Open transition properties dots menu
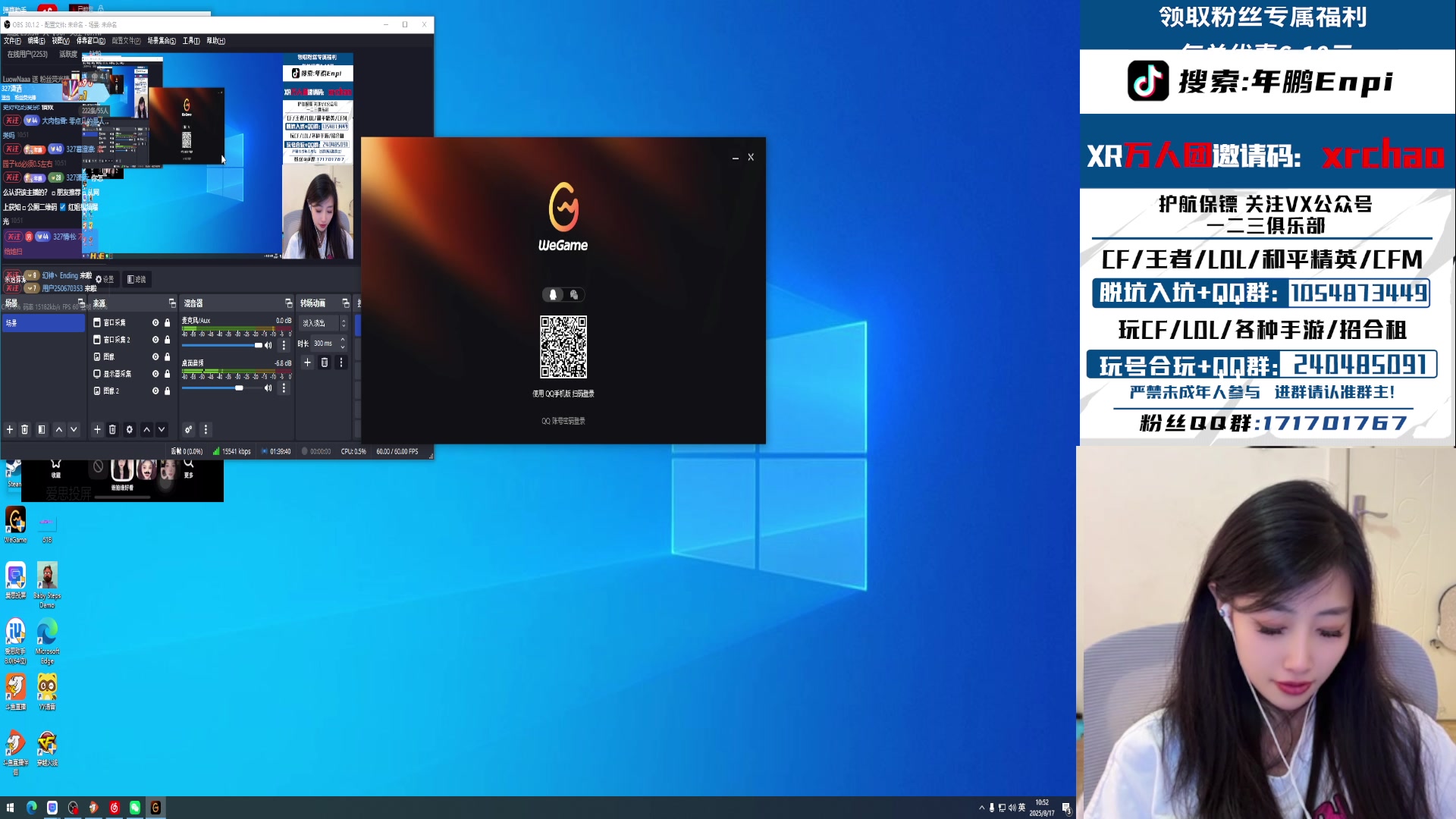 (x=341, y=362)
